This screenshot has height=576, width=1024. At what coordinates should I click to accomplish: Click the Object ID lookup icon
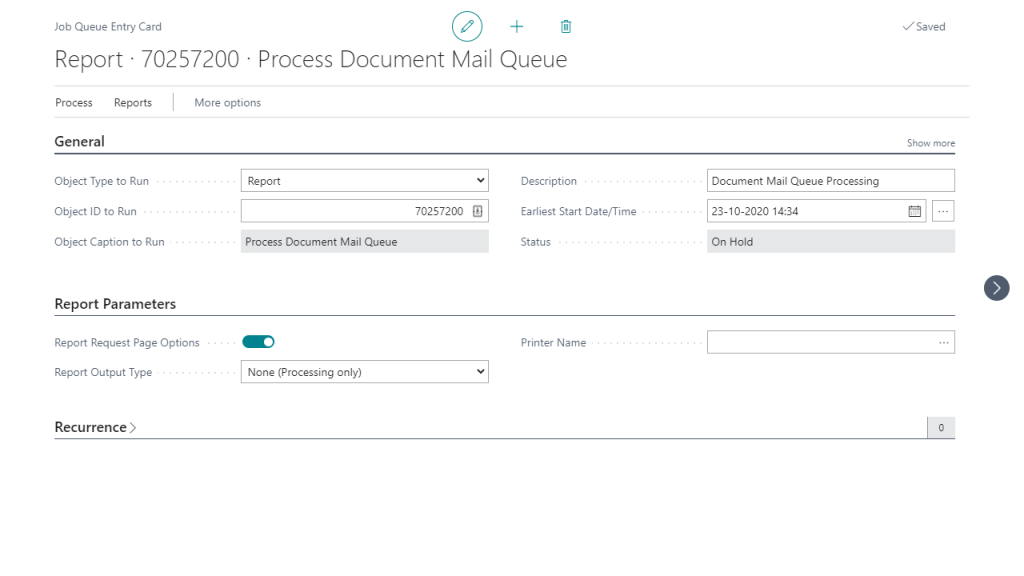[x=478, y=210]
